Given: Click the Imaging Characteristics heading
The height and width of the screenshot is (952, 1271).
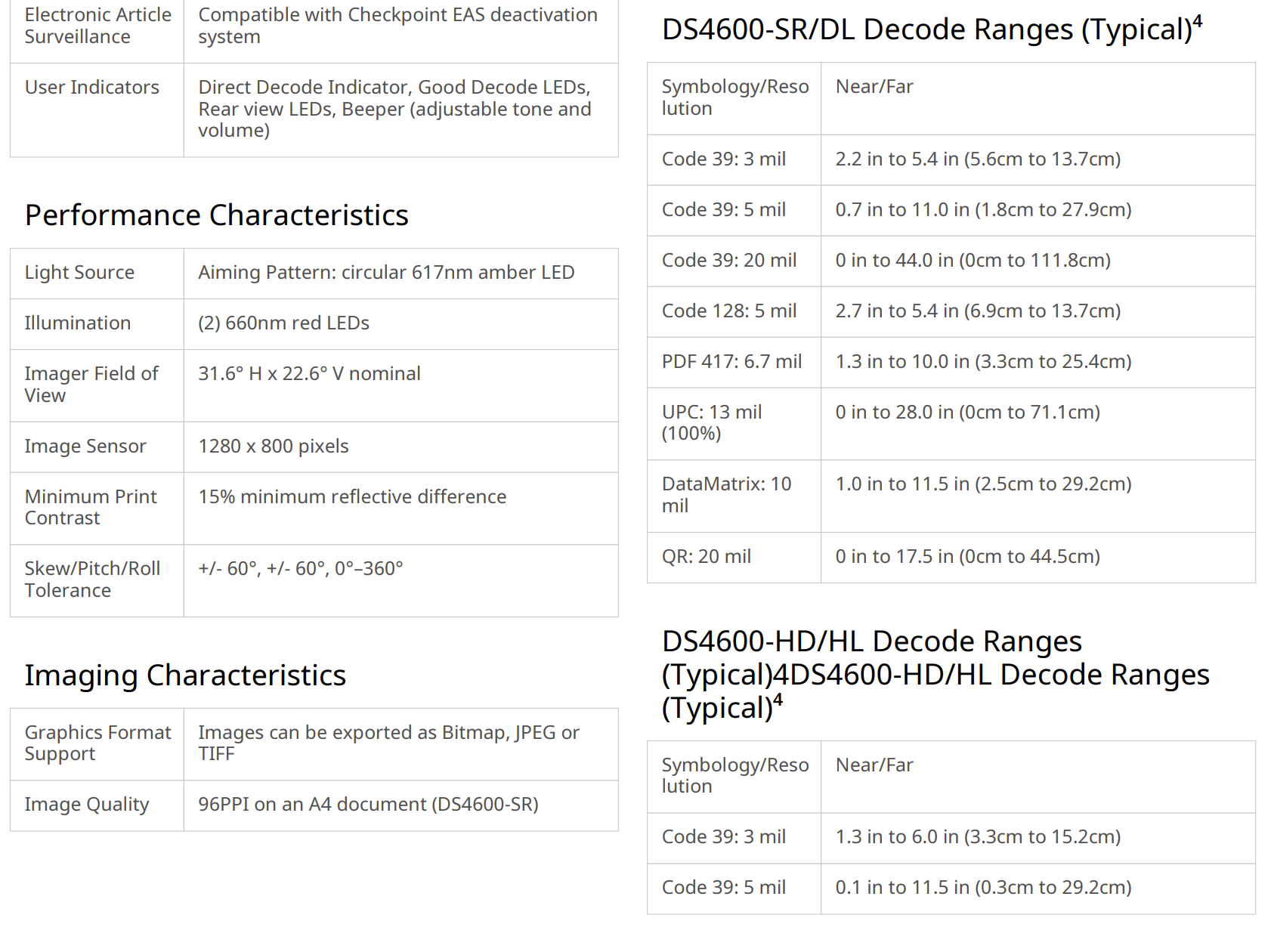Looking at the screenshot, I should tap(185, 675).
